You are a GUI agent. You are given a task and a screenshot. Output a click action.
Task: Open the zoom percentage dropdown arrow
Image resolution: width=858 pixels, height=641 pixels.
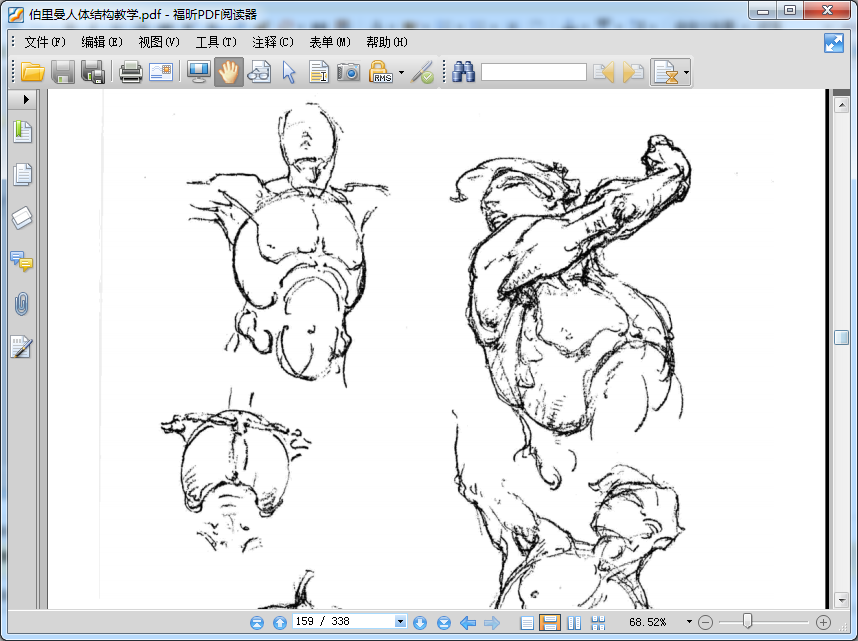coord(689,622)
